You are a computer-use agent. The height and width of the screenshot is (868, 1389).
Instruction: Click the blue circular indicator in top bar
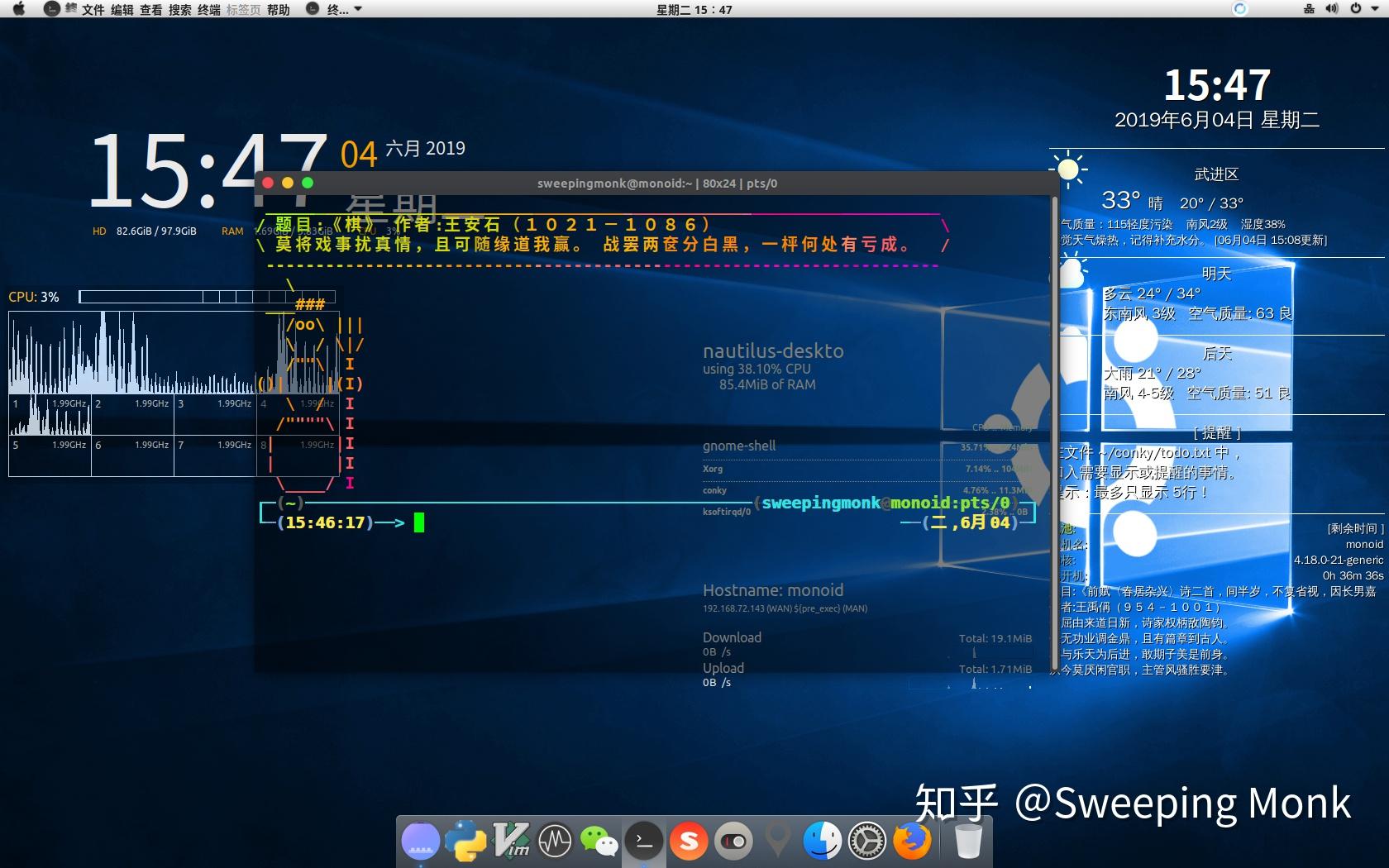pos(1239,9)
